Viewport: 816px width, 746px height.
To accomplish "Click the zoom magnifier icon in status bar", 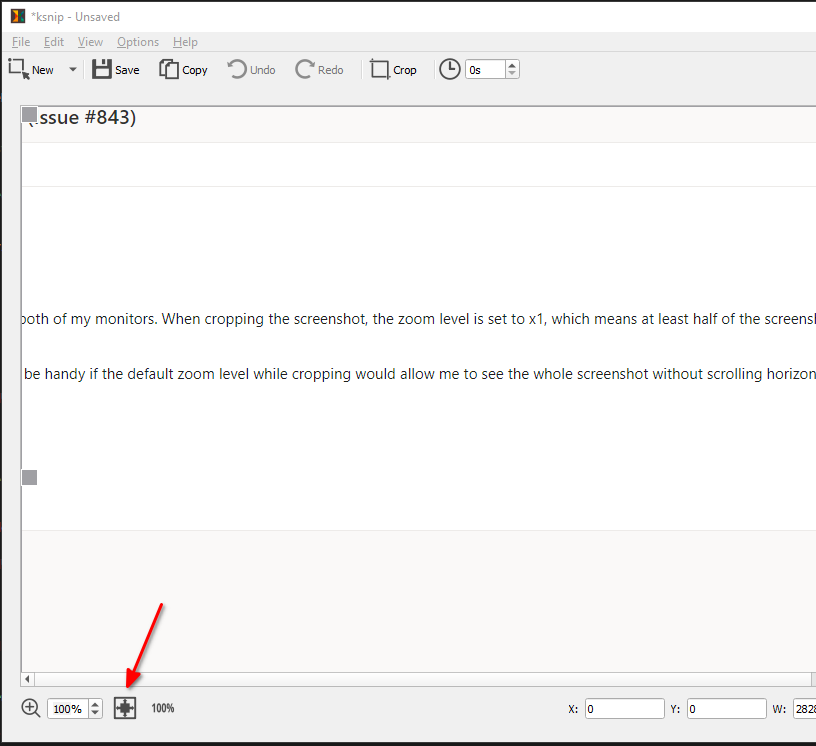I will click(x=30, y=708).
